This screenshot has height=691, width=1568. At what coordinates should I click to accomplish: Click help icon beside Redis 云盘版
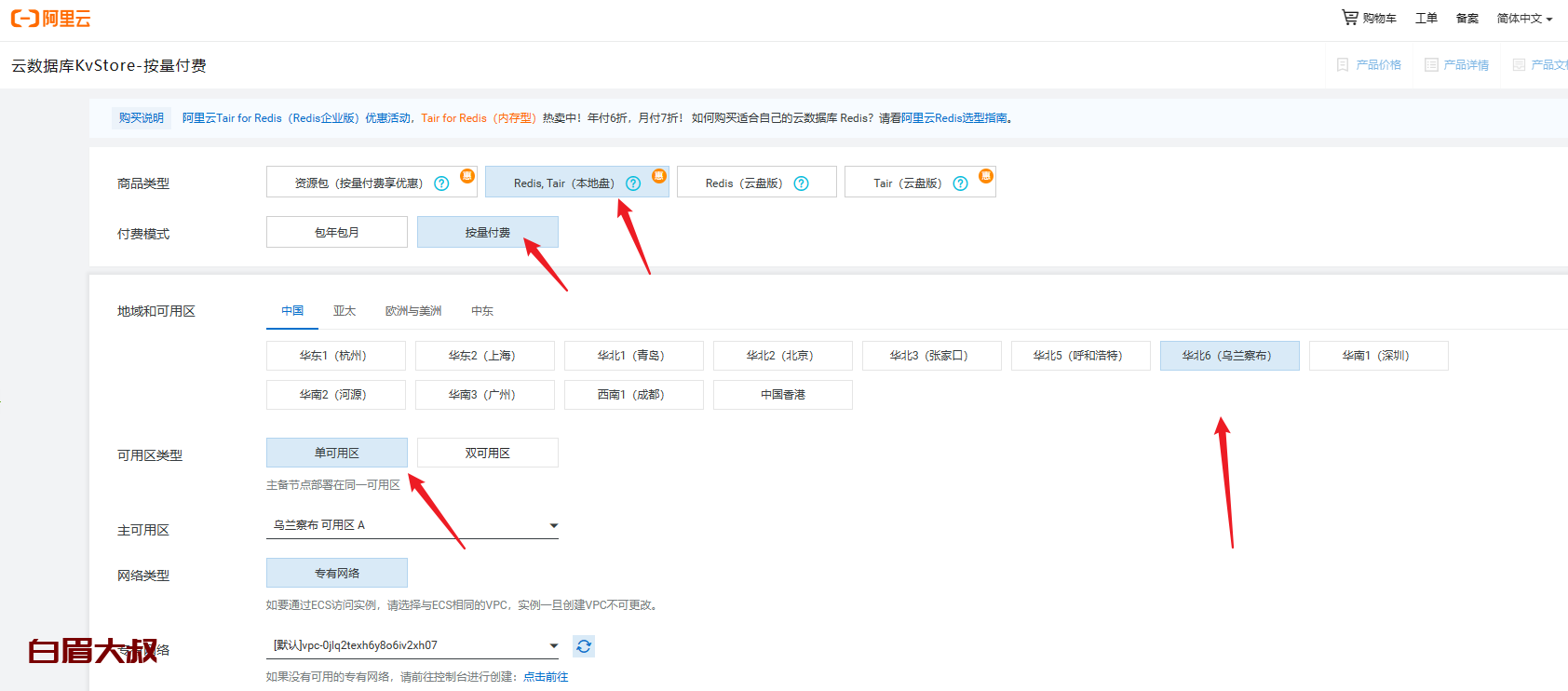[801, 183]
